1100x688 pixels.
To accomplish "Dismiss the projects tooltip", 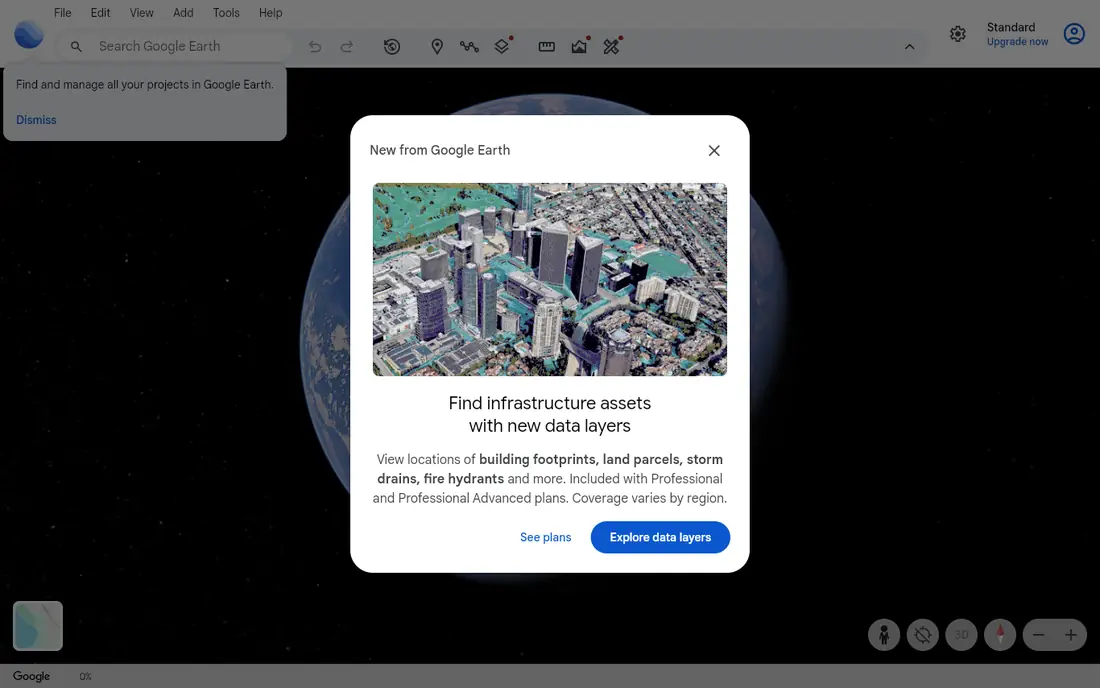I will pos(36,120).
